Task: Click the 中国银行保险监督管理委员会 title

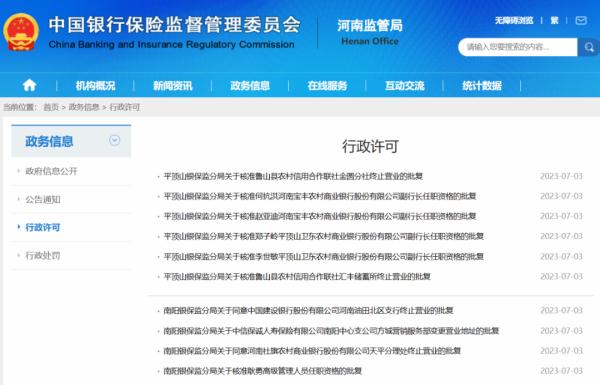Action: (x=174, y=25)
